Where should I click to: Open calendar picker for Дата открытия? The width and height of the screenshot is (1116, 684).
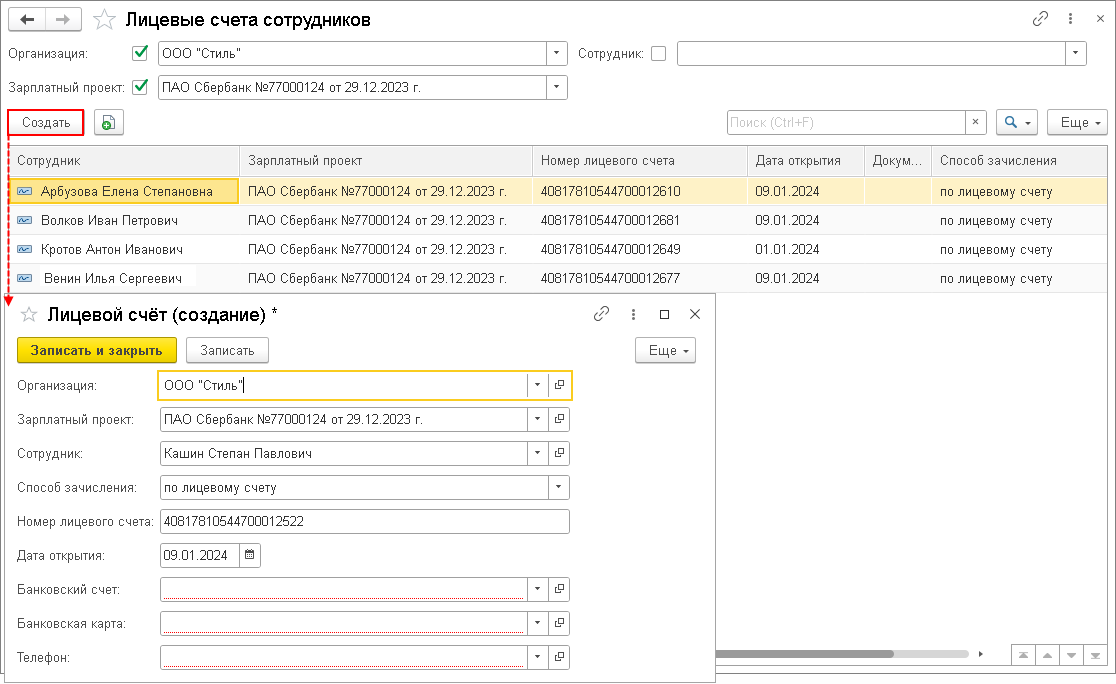[x=250, y=555]
